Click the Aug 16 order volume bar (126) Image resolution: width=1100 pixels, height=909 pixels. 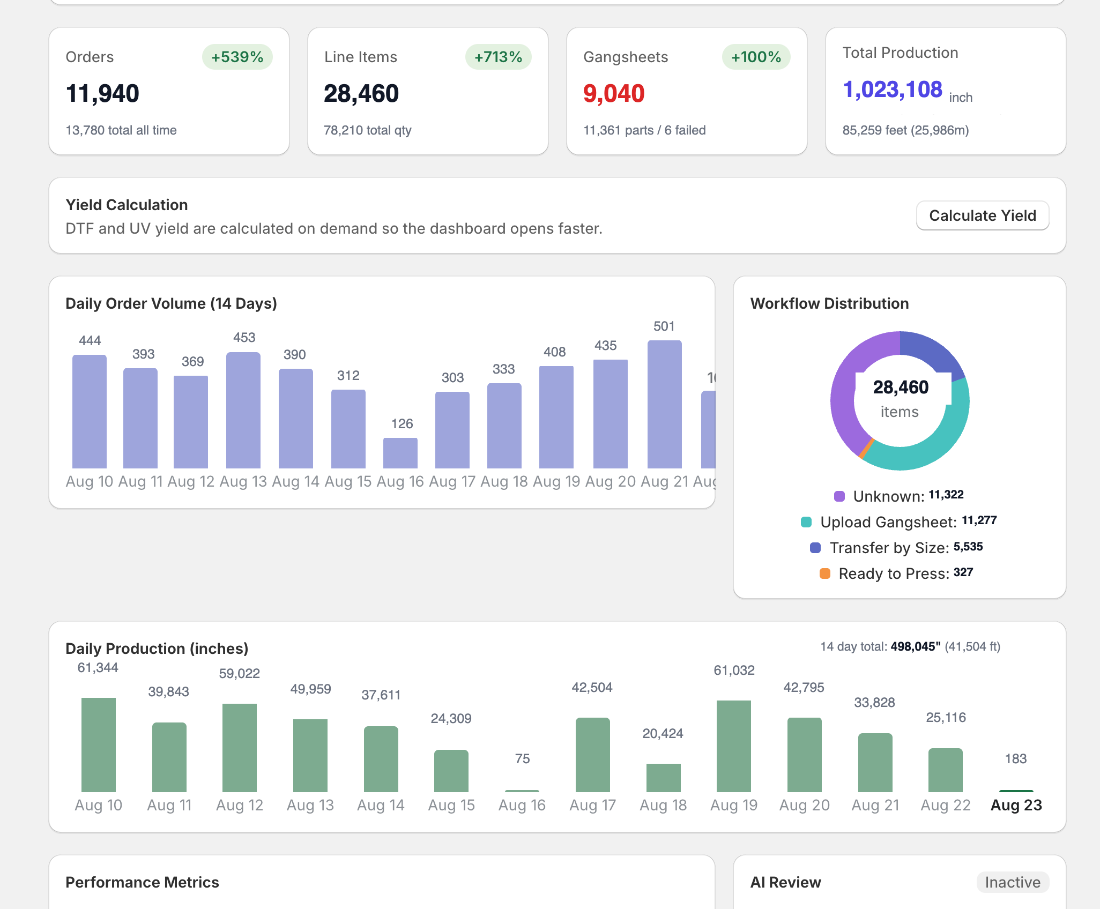click(x=401, y=453)
